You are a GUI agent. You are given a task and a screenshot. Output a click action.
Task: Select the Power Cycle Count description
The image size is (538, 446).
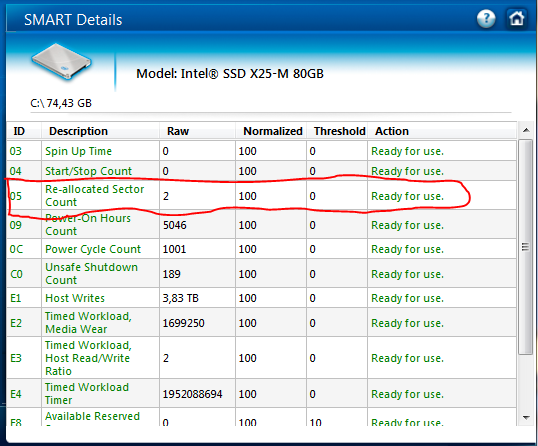(x=93, y=249)
